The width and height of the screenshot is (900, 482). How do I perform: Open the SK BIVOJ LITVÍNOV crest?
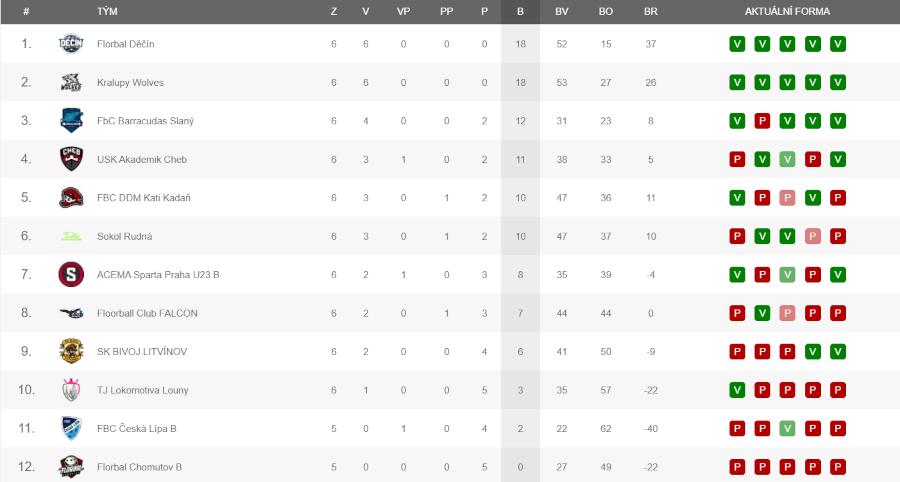pos(71,351)
